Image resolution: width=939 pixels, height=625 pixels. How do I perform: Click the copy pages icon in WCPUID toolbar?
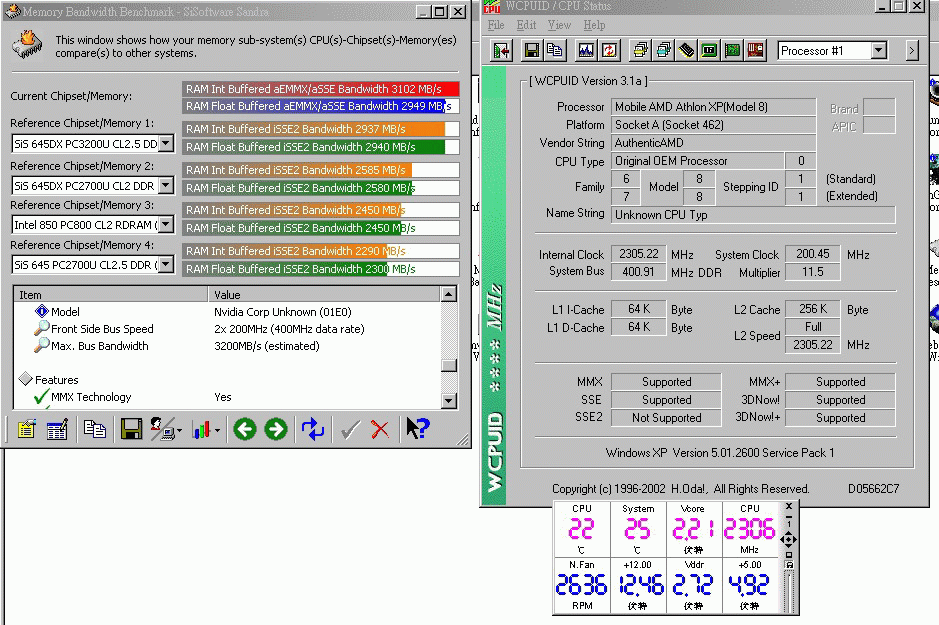[555, 51]
